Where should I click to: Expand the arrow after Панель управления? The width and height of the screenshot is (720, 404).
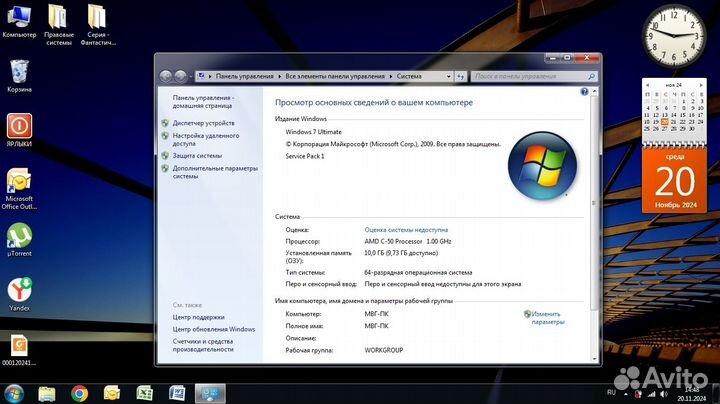[279, 77]
